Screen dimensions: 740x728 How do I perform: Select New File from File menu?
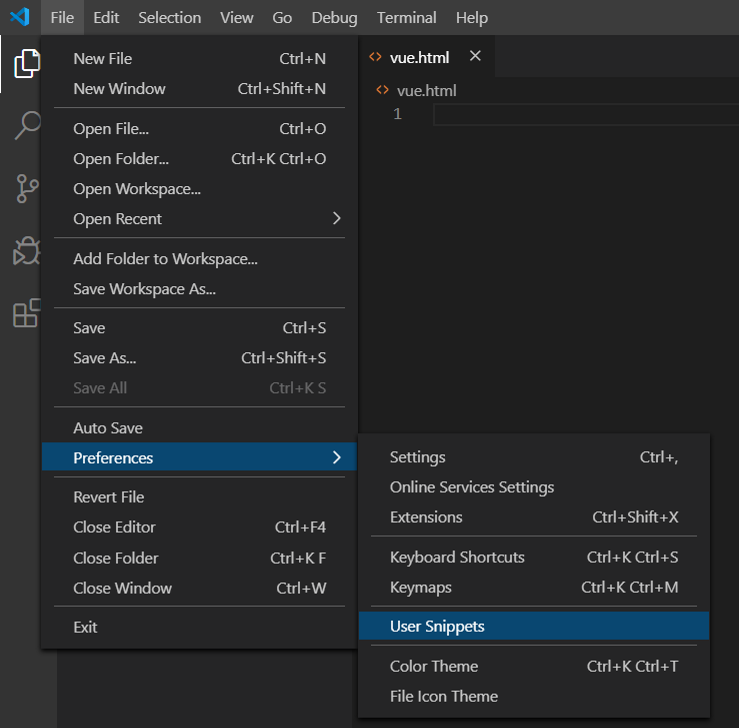coord(103,59)
